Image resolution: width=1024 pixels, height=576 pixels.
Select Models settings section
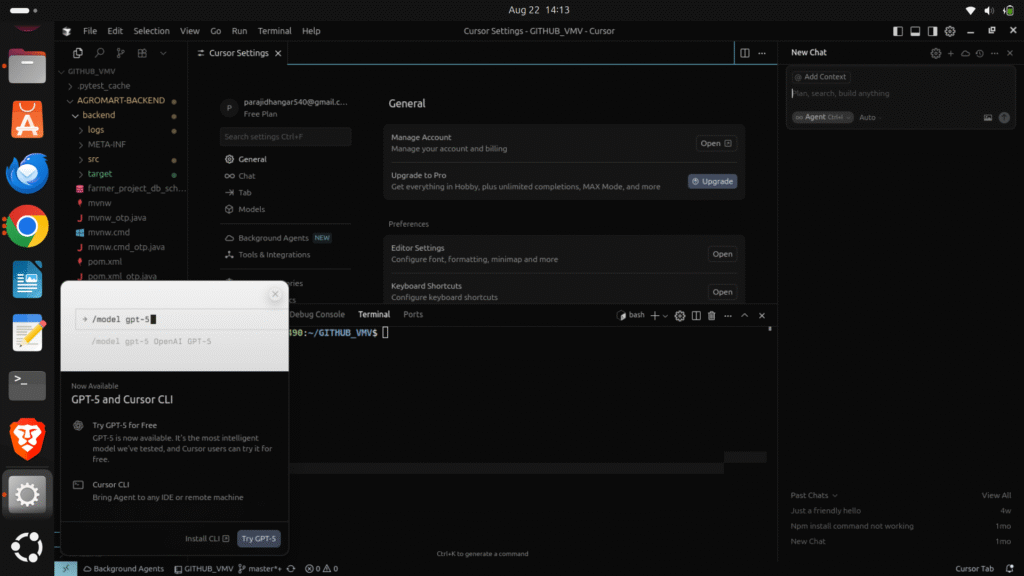point(251,210)
